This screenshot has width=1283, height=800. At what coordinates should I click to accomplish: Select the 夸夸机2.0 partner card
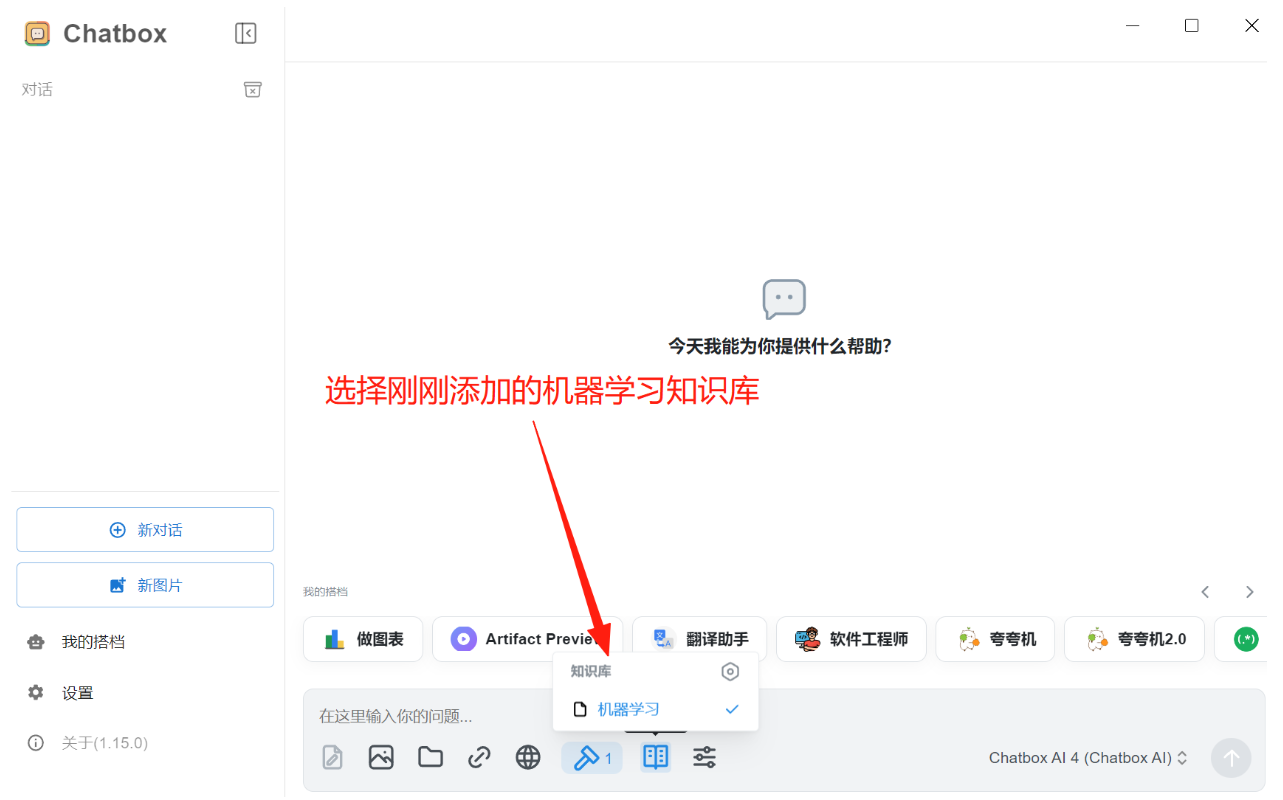point(1134,639)
